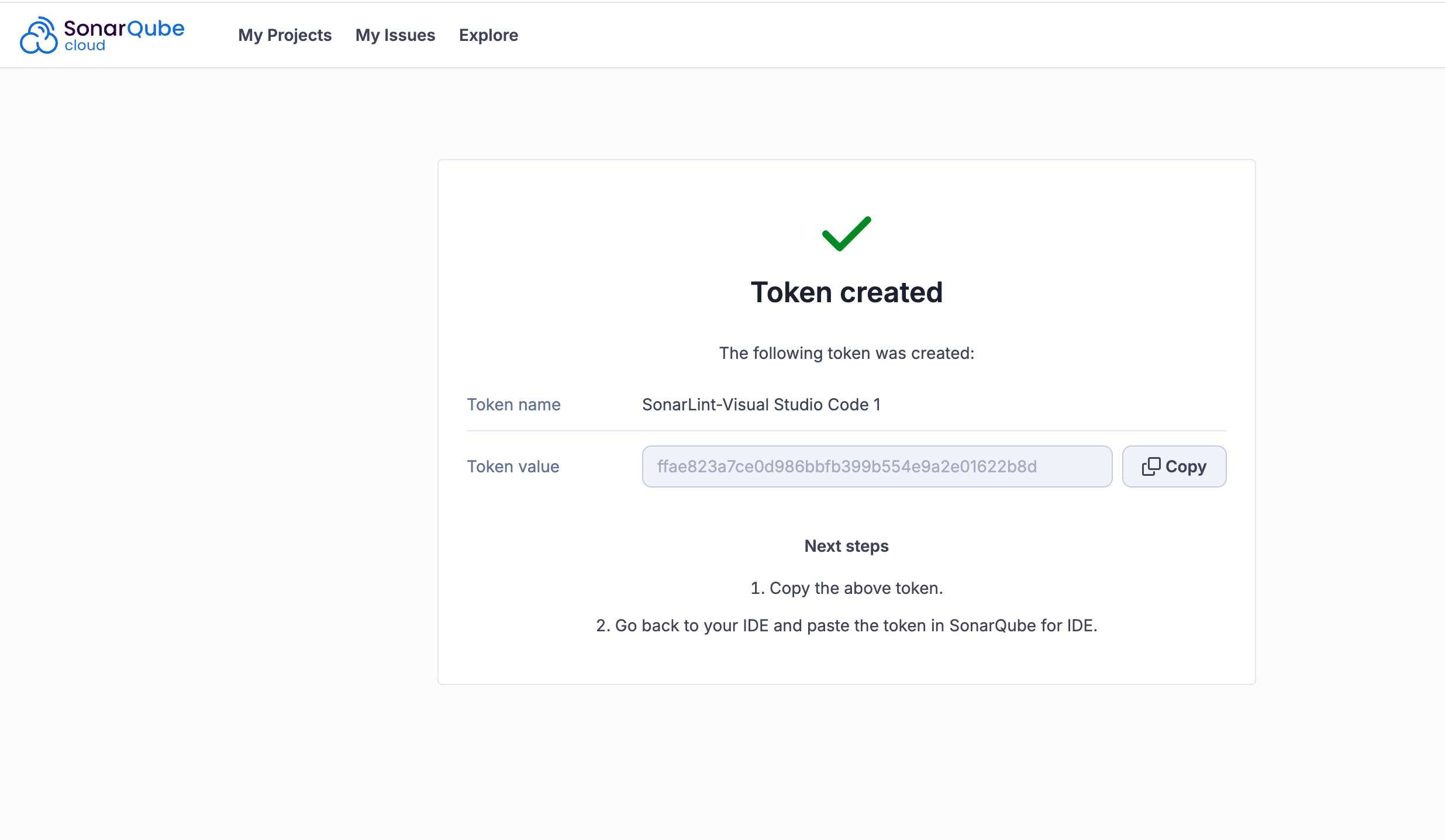Viewport: 1445px width, 840px height.
Task: Go to My Issues
Action: click(x=395, y=35)
